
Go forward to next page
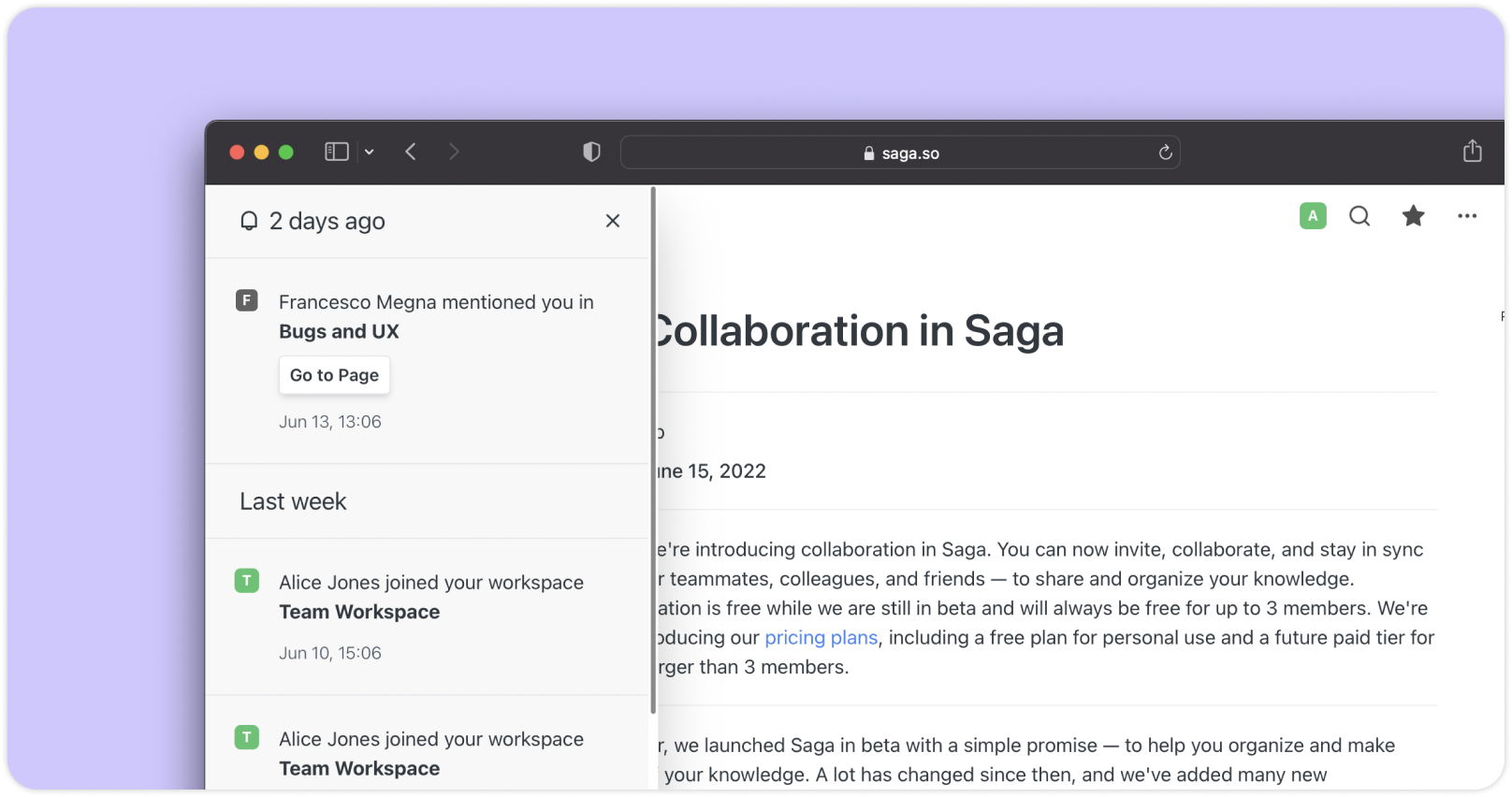454,152
